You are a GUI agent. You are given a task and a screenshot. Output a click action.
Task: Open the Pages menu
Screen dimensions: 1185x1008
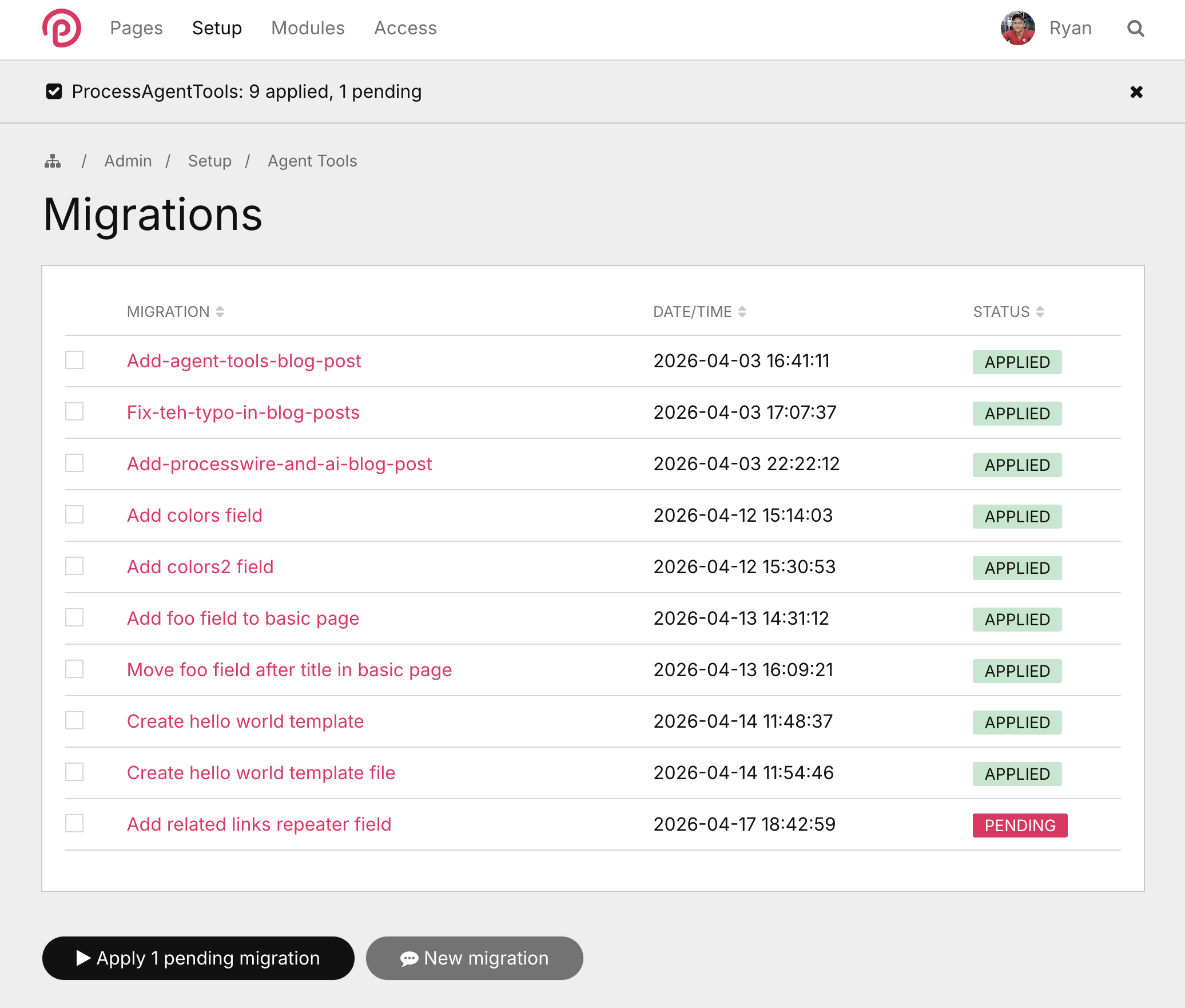click(x=136, y=28)
